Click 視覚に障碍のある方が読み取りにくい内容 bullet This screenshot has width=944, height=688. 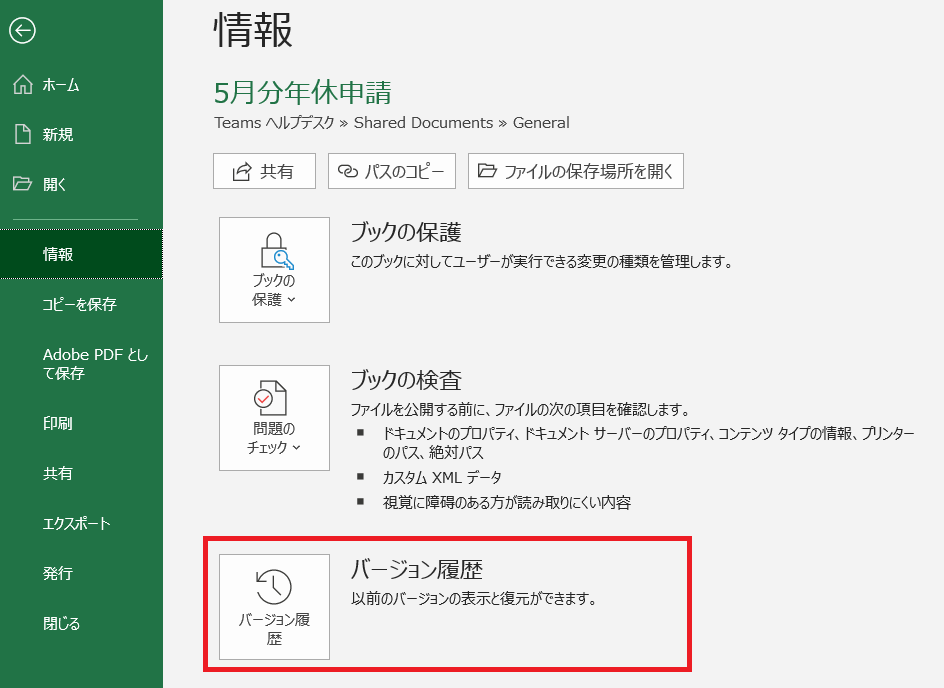click(507, 503)
